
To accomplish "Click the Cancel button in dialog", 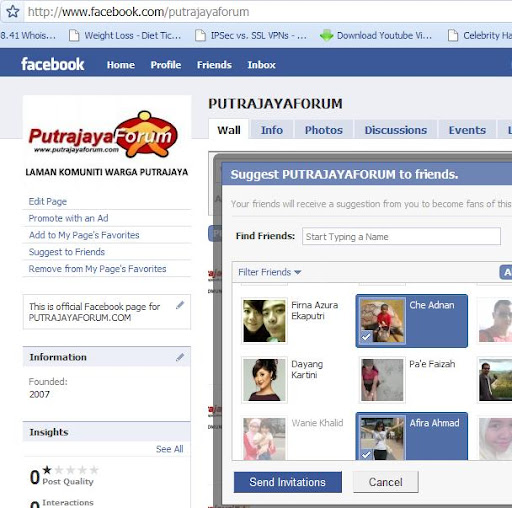I will click(x=385, y=482).
